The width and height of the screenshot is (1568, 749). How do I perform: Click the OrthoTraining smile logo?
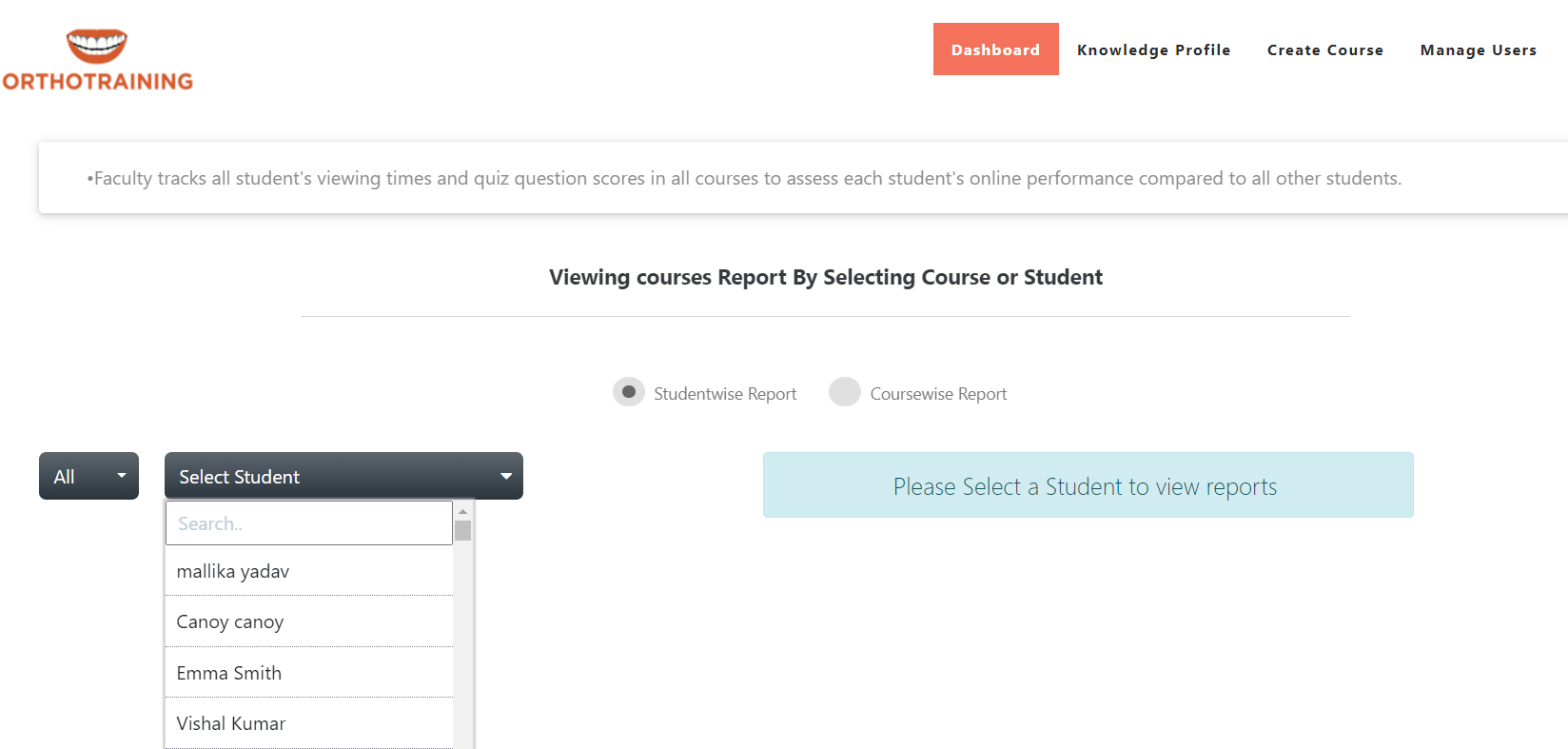point(96,46)
